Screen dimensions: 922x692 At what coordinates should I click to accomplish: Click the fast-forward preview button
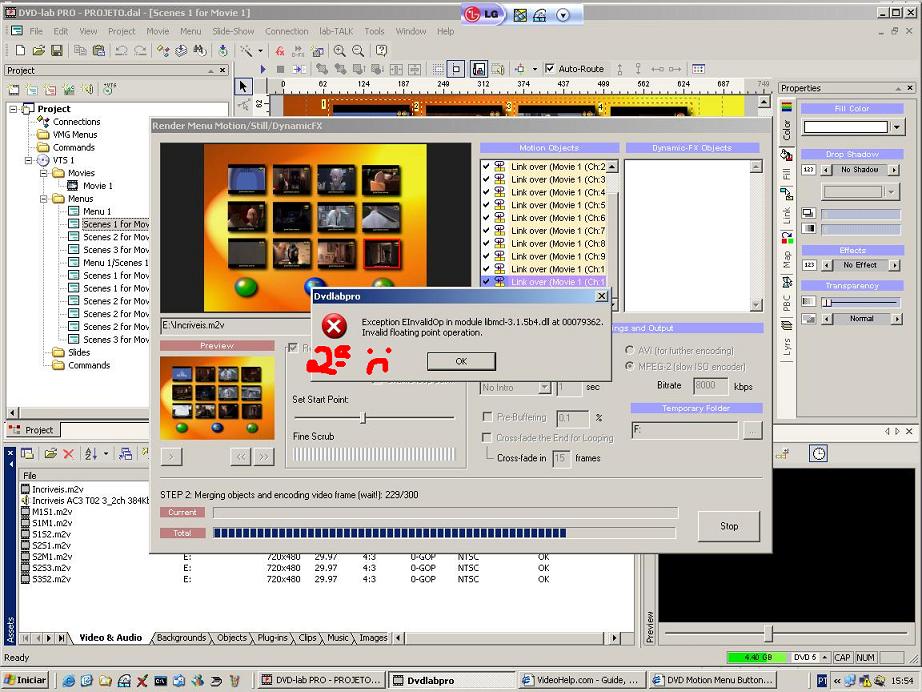264,456
